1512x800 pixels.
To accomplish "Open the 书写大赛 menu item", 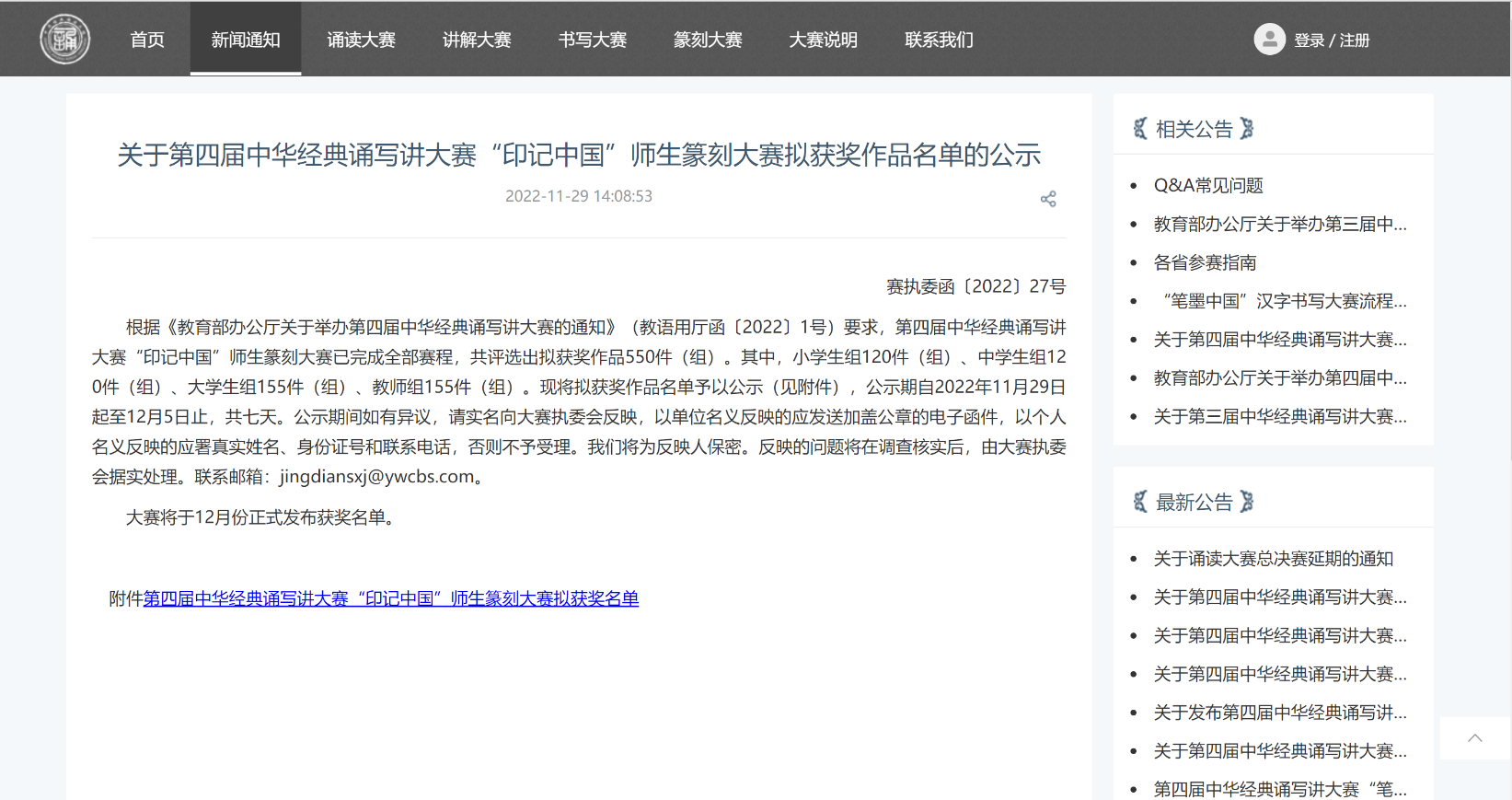I will (x=593, y=40).
